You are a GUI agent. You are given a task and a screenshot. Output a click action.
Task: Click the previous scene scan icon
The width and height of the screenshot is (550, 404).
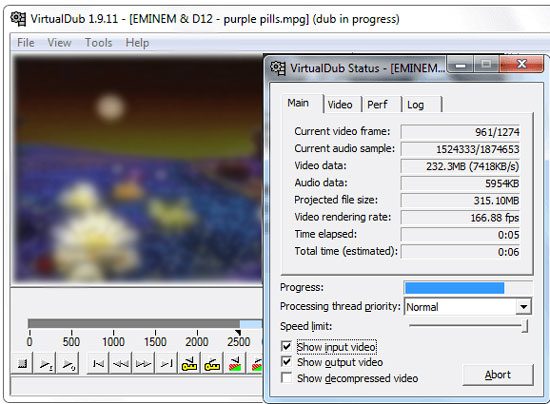click(x=235, y=364)
